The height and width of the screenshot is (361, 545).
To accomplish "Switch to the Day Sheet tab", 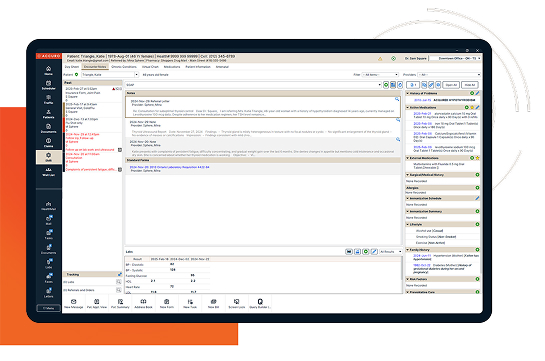I will (x=72, y=67).
